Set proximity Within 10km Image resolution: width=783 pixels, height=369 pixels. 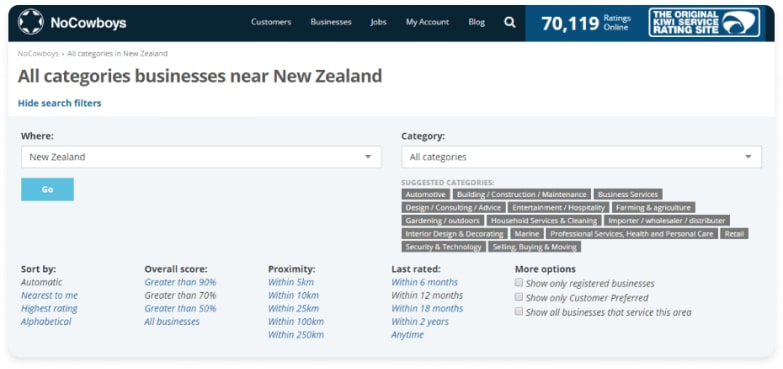point(293,296)
